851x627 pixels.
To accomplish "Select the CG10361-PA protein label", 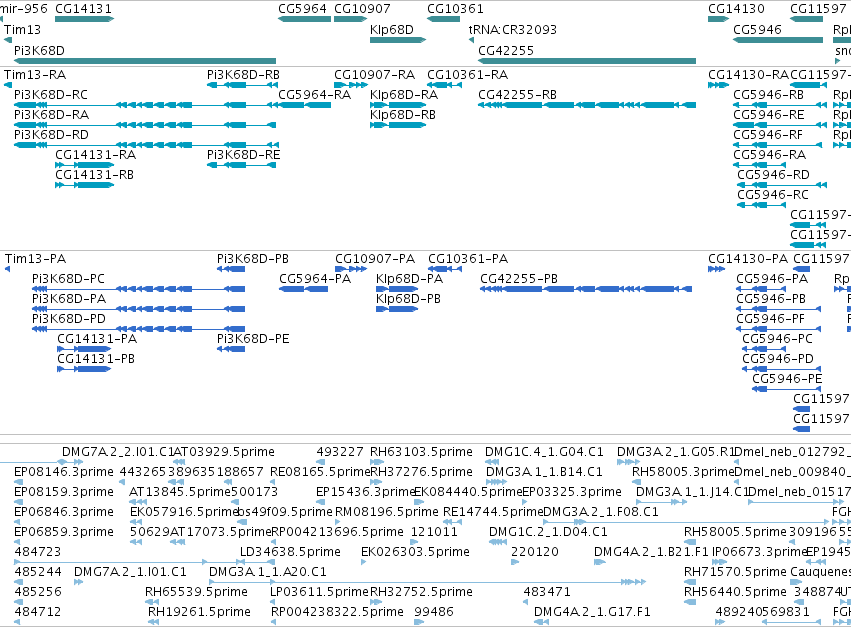I will tap(468, 259).
